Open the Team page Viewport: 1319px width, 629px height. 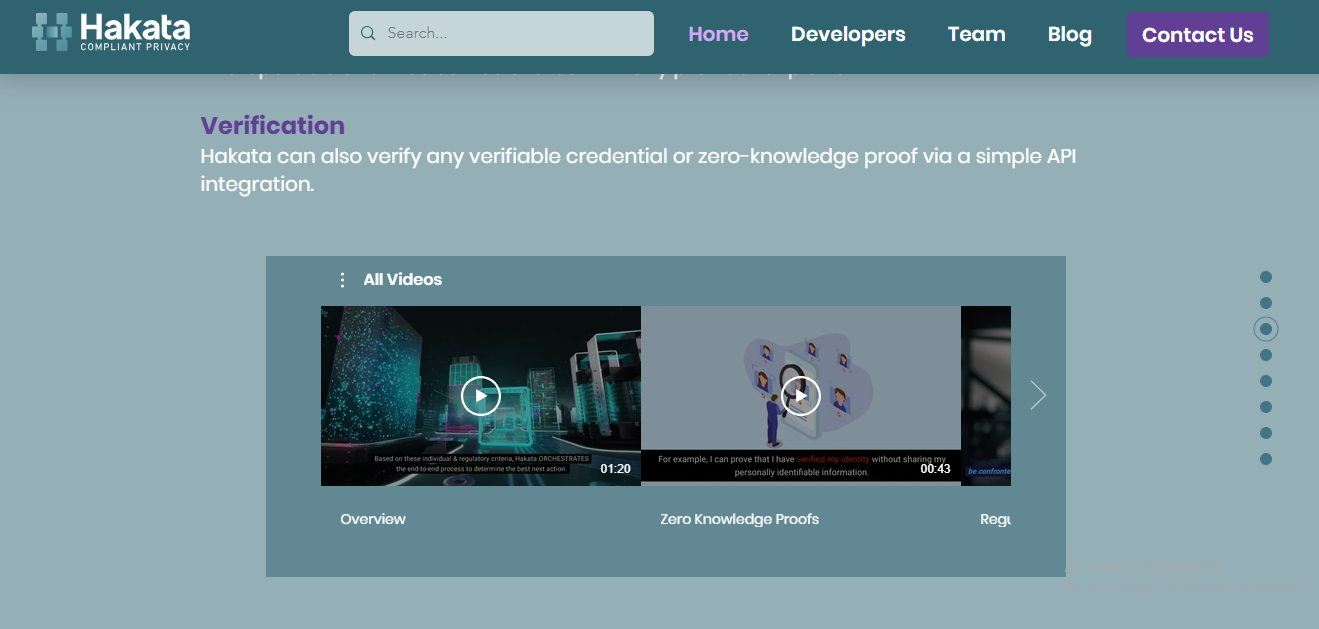(976, 34)
